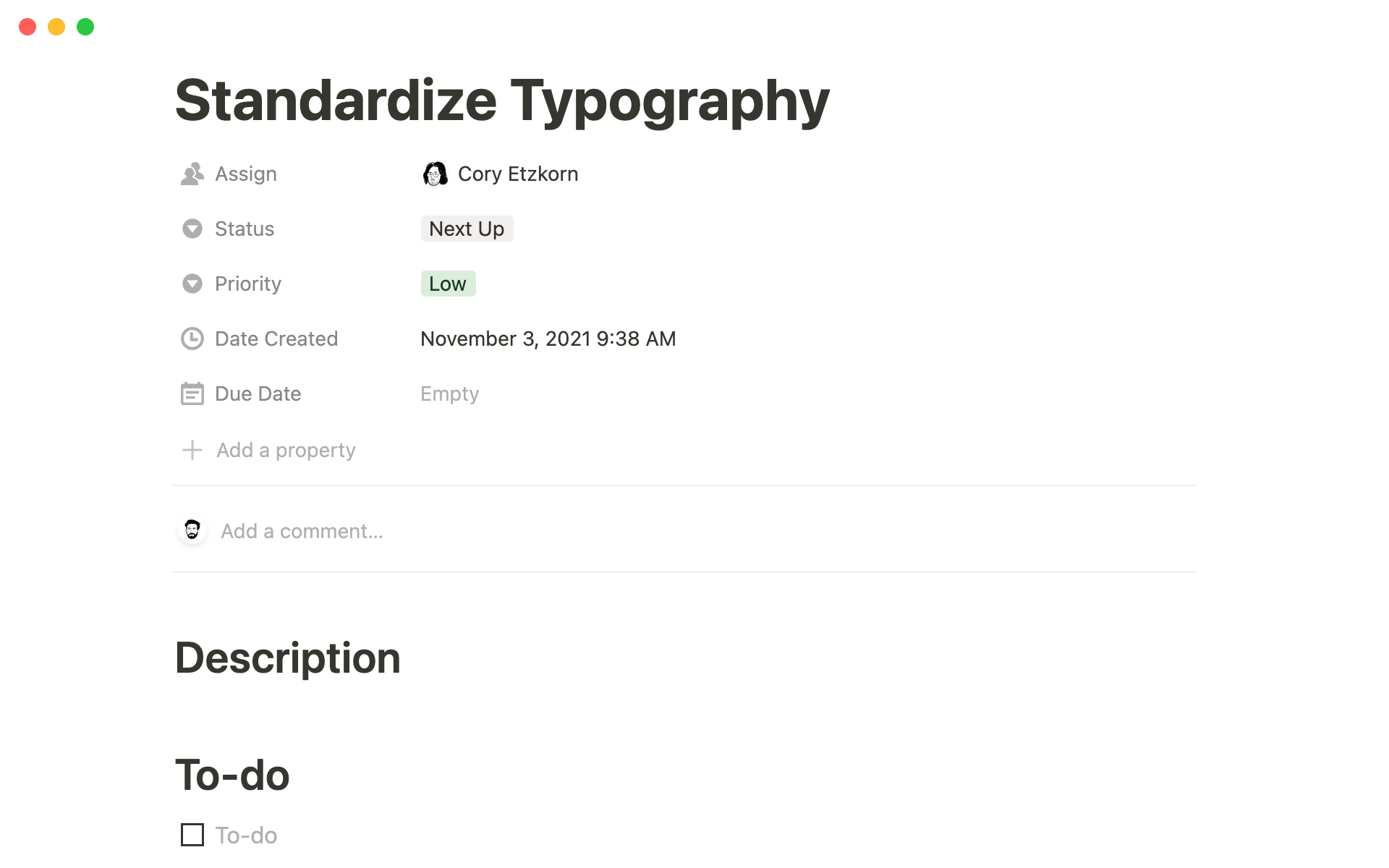1389x868 pixels.
Task: Open the Next Up status dropdown
Action: tap(467, 229)
